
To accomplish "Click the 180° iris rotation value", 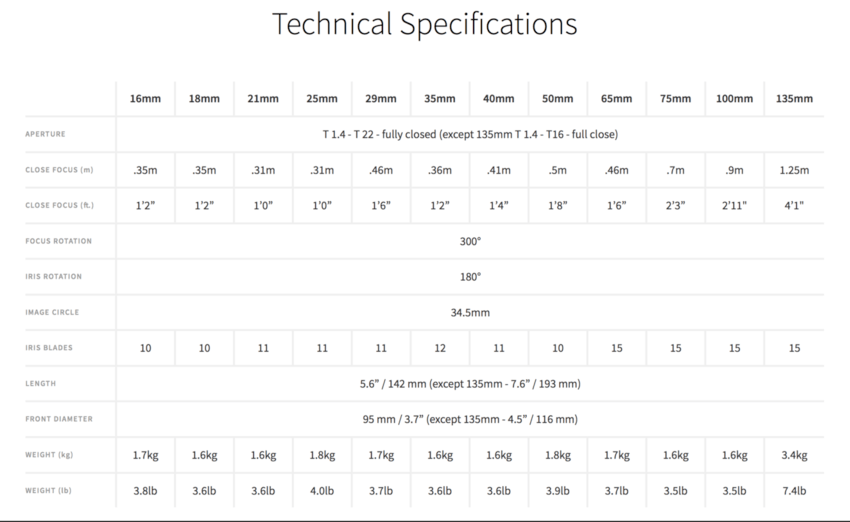I will (x=470, y=277).
